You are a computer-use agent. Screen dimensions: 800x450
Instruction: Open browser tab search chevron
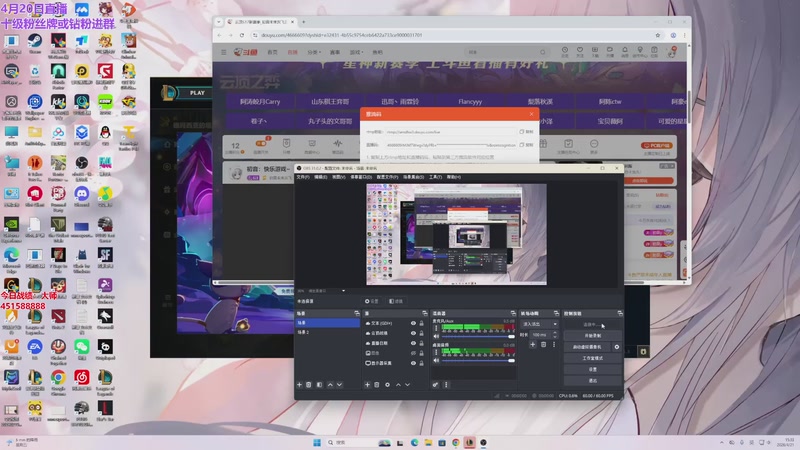[x=219, y=22]
